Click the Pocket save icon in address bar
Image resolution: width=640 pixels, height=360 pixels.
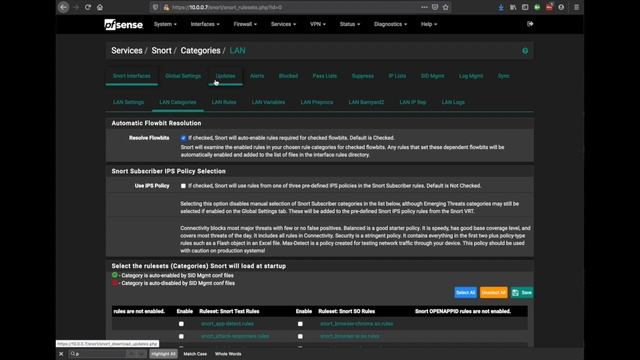435,7
